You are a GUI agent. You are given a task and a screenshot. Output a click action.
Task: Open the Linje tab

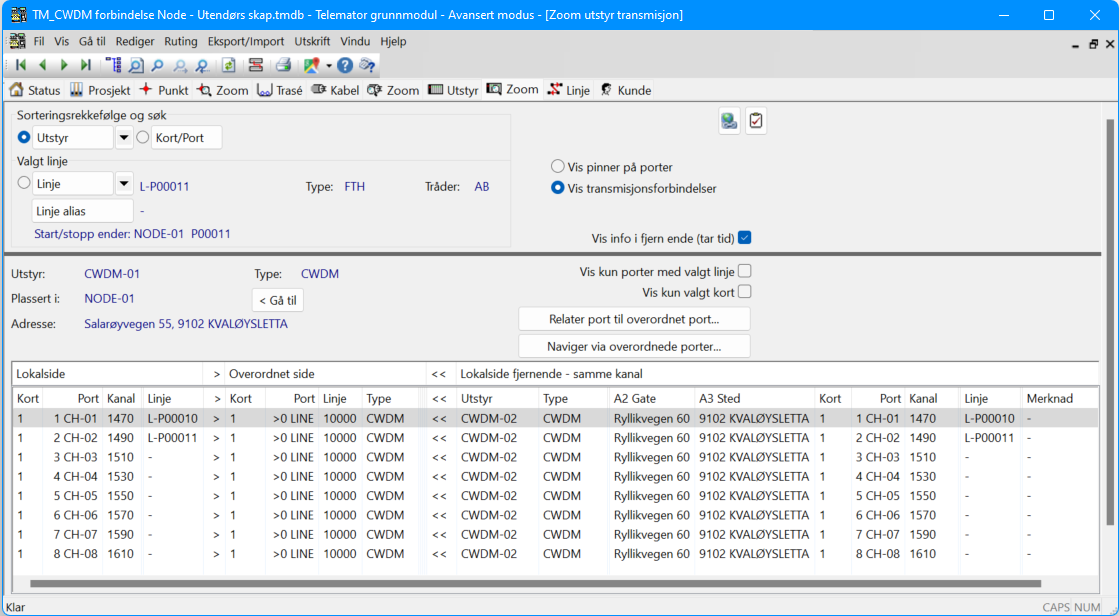pos(569,90)
